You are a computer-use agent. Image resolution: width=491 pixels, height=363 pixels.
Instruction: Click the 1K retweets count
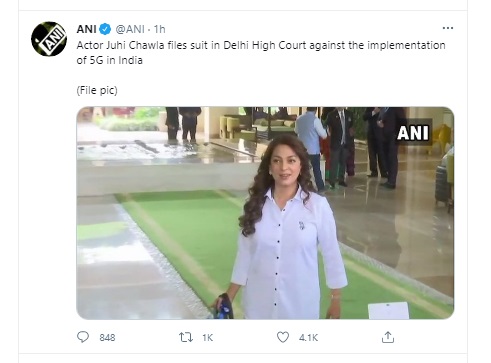coord(207,338)
